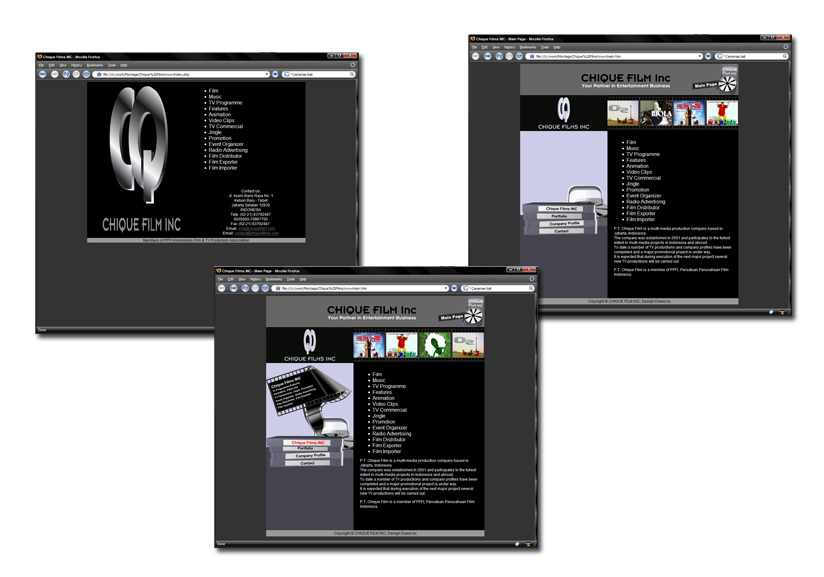Click 'TV Commercial' in the lower main.htm list
The image size is (824, 577).
[389, 410]
